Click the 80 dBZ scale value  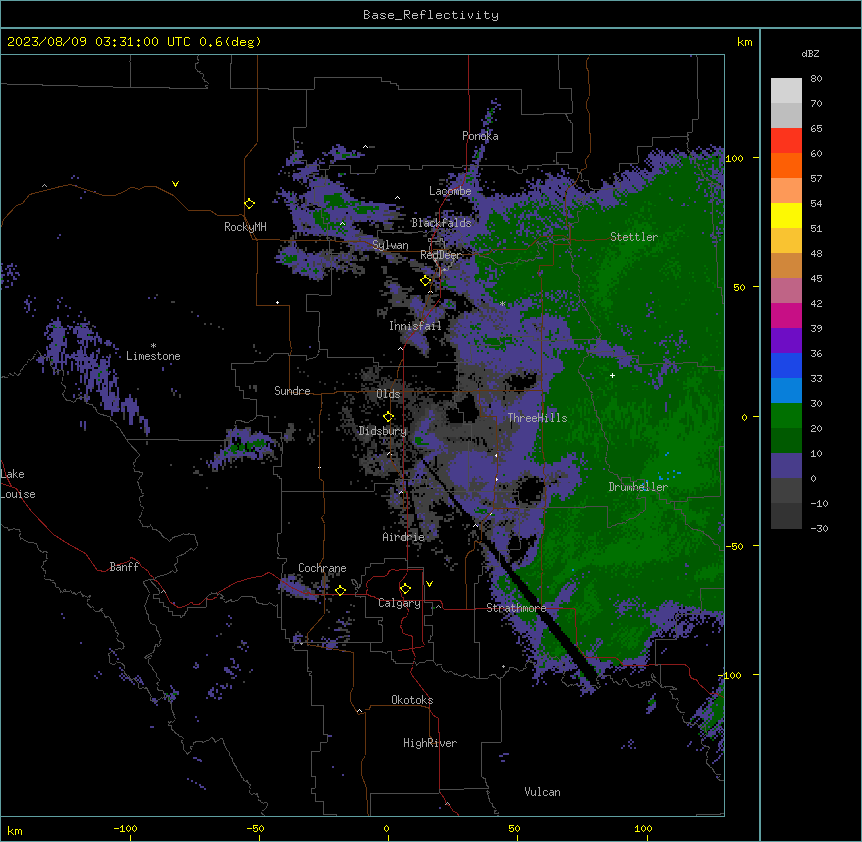[x=816, y=79]
